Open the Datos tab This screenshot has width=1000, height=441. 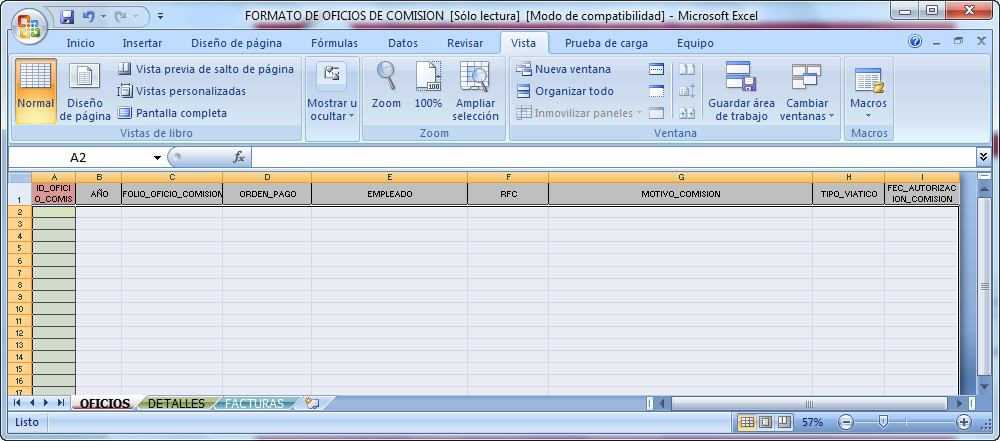pyautogui.click(x=403, y=43)
